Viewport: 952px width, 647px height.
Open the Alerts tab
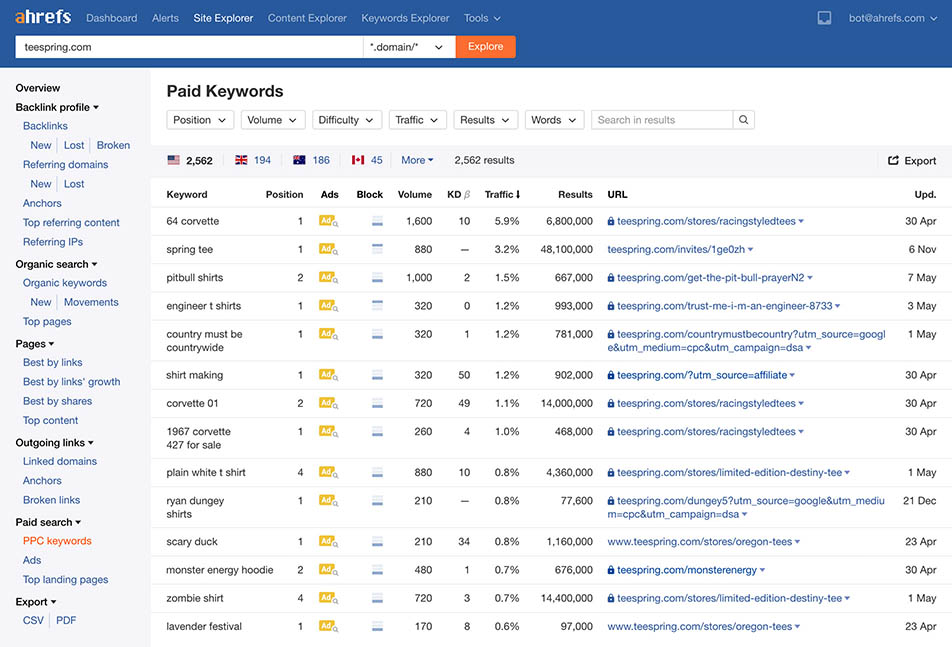coord(165,18)
